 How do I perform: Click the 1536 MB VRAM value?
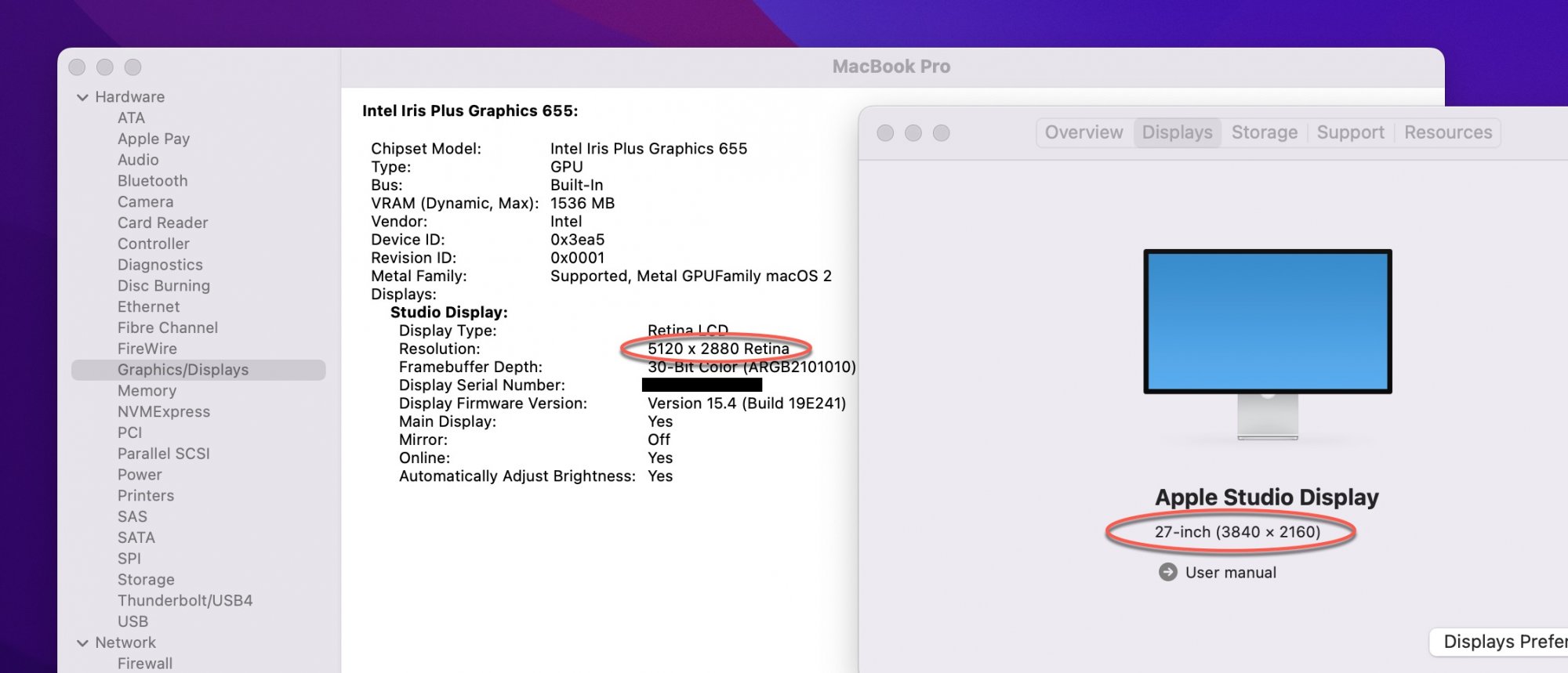(583, 203)
